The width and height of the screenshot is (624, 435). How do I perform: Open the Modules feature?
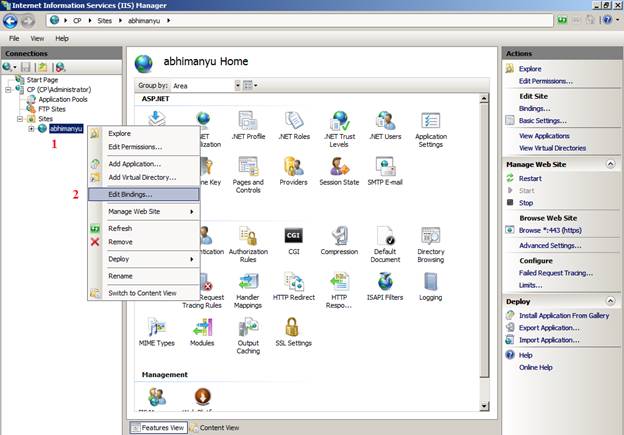pos(202,332)
